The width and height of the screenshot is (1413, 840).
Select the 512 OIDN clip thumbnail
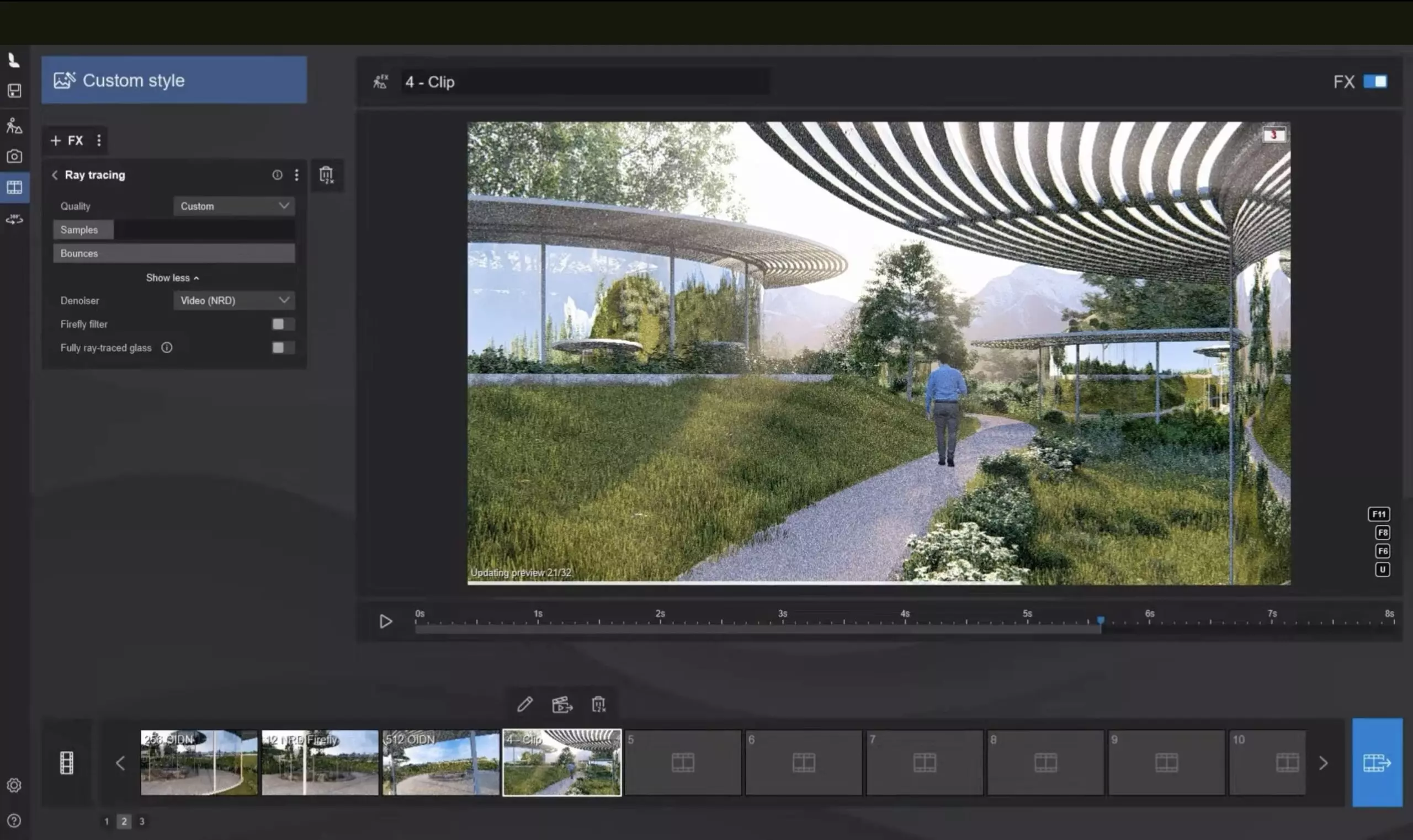440,762
